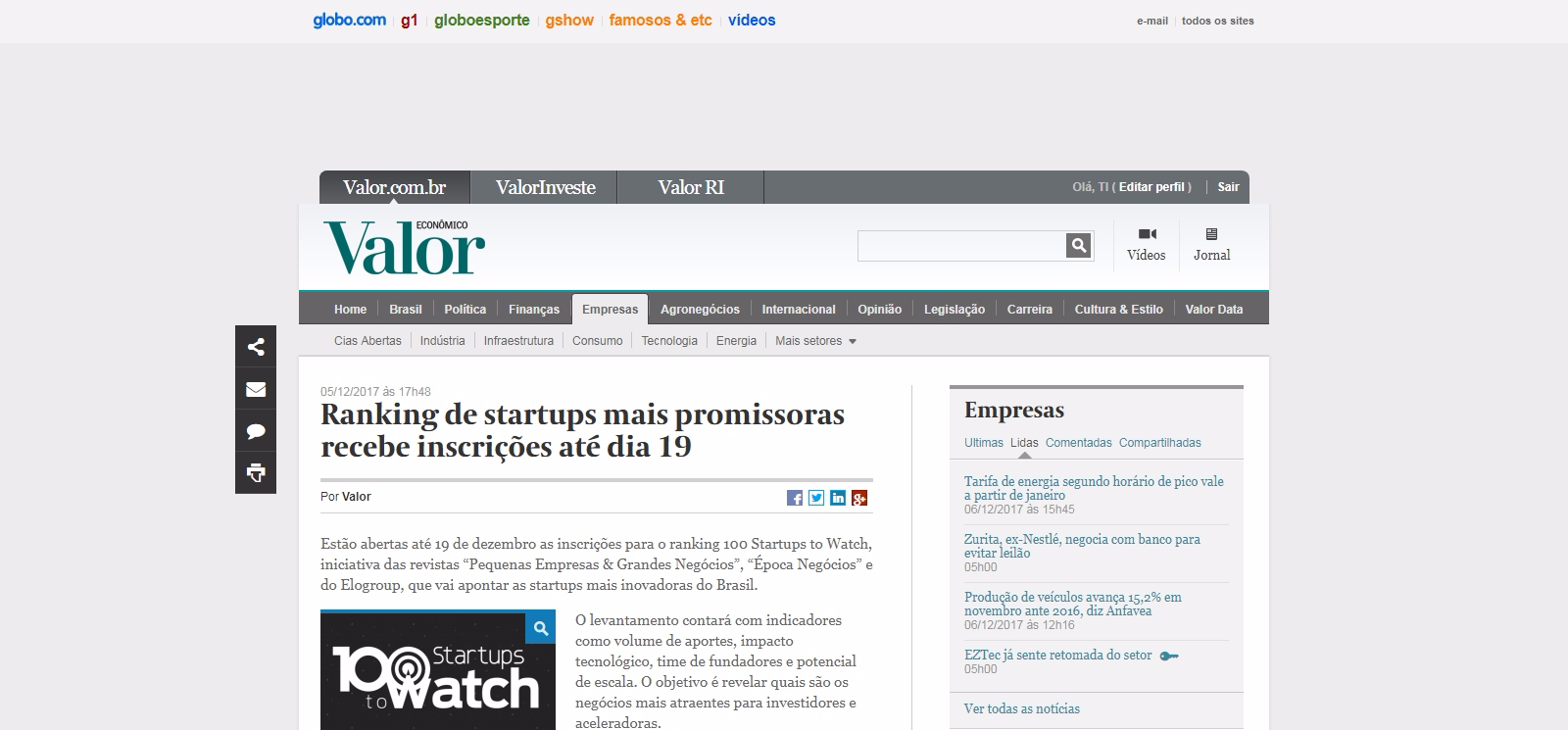Open Cias Abertas submenu link
The width and height of the screenshot is (1568, 730).
point(367,341)
